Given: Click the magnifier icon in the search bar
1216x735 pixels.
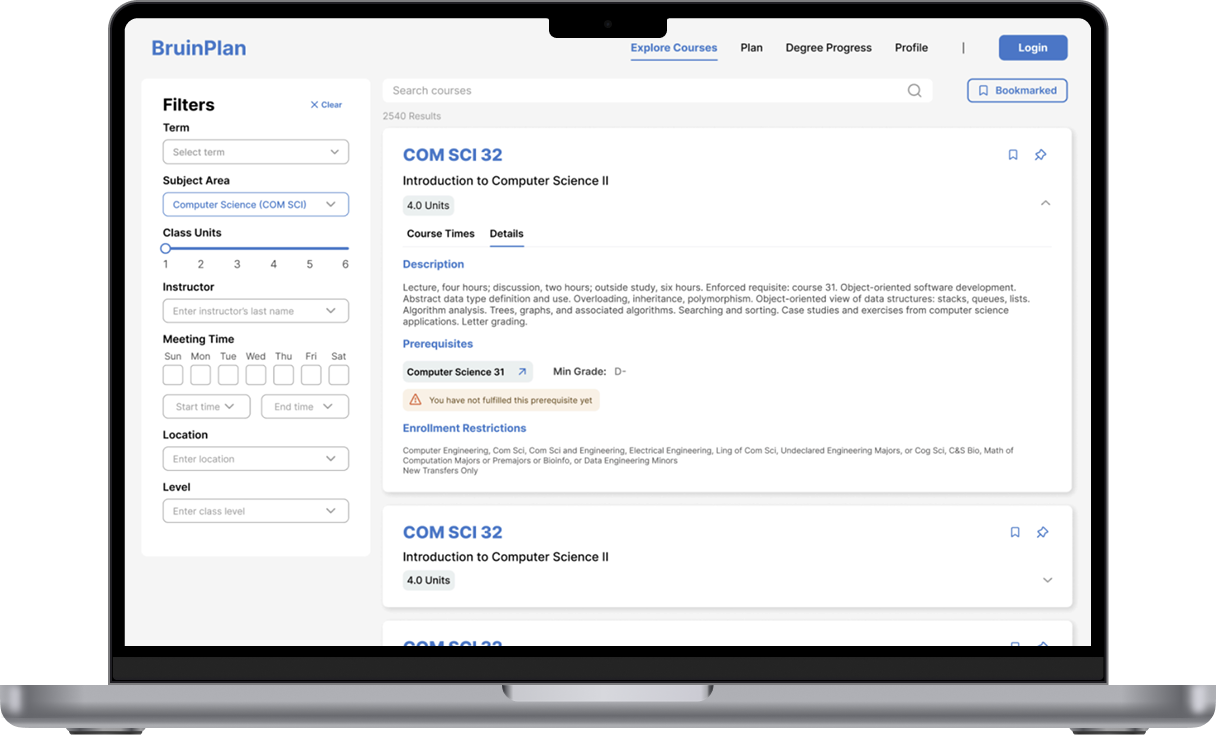Looking at the screenshot, I should [914, 91].
